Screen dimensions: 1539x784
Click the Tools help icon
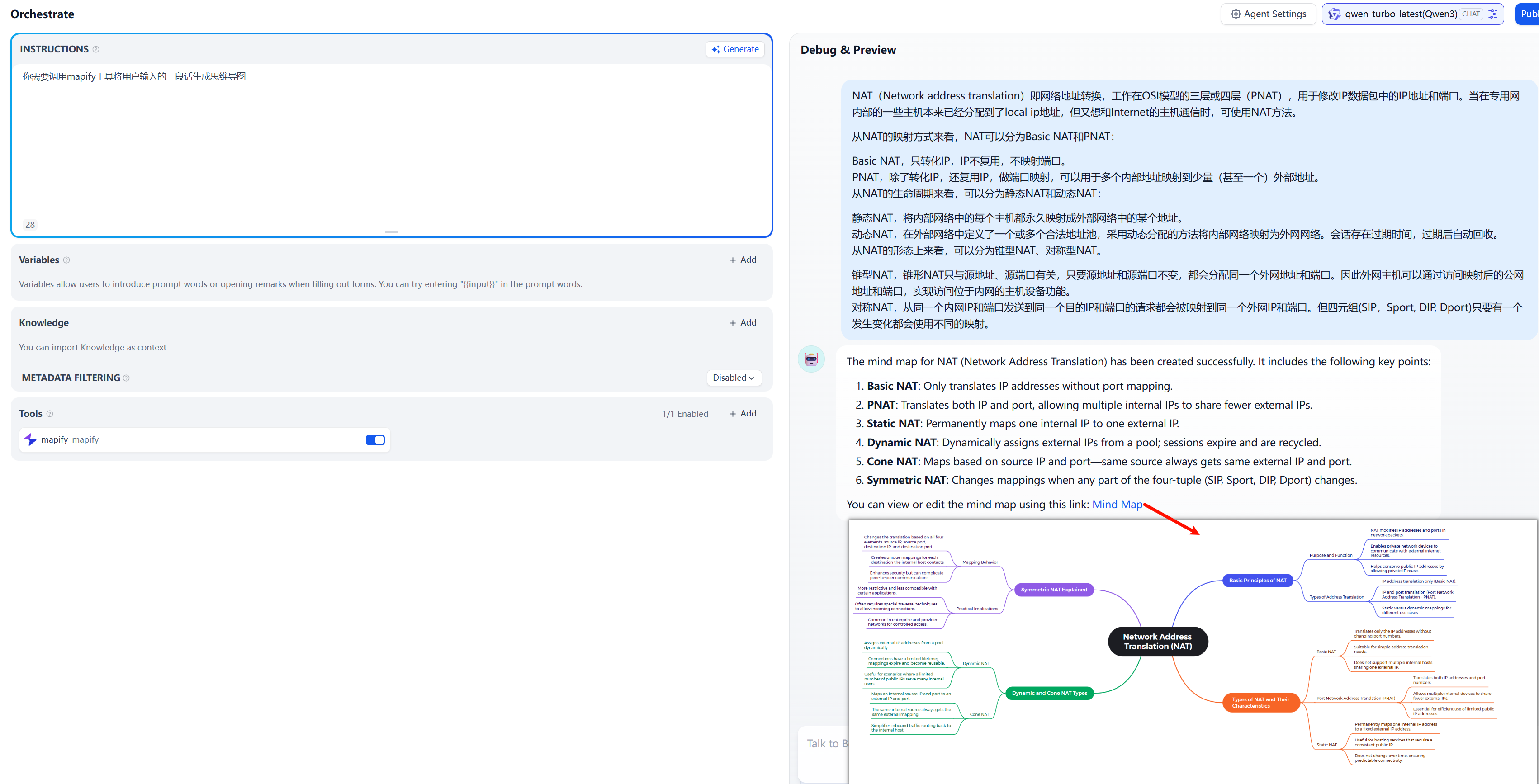(50, 414)
